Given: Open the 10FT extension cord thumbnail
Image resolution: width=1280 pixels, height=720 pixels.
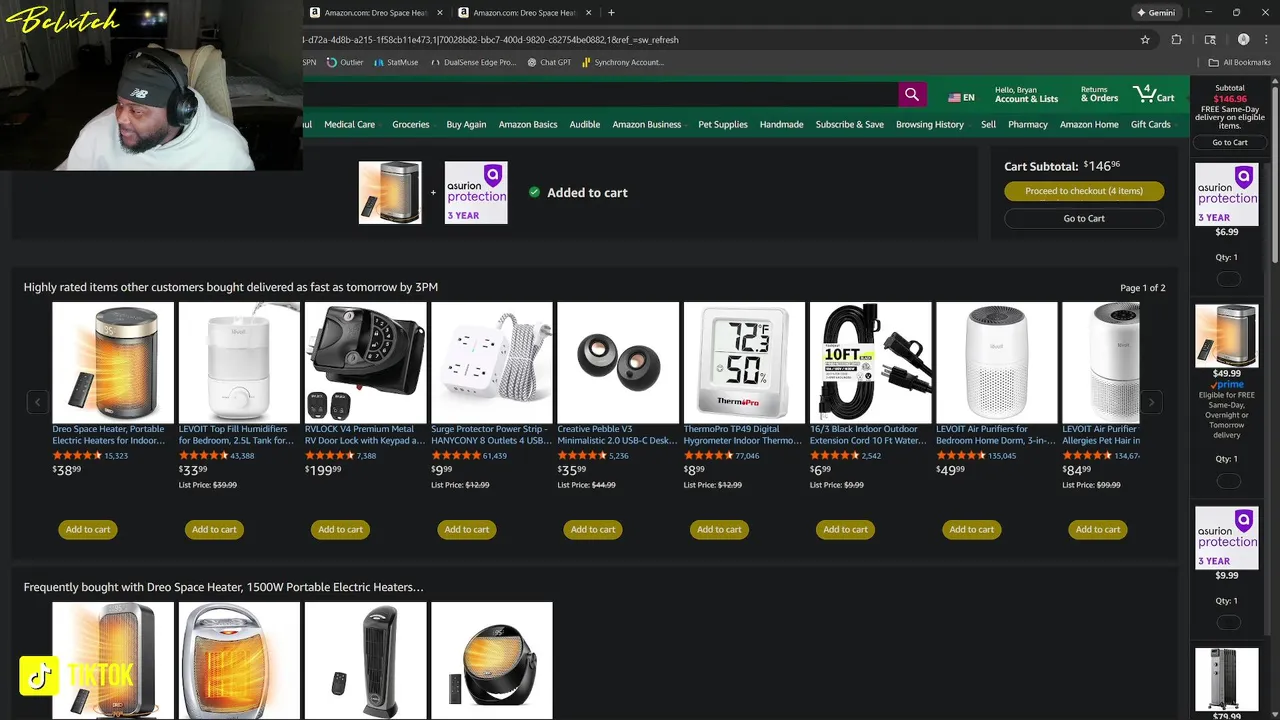Looking at the screenshot, I should (x=870, y=362).
